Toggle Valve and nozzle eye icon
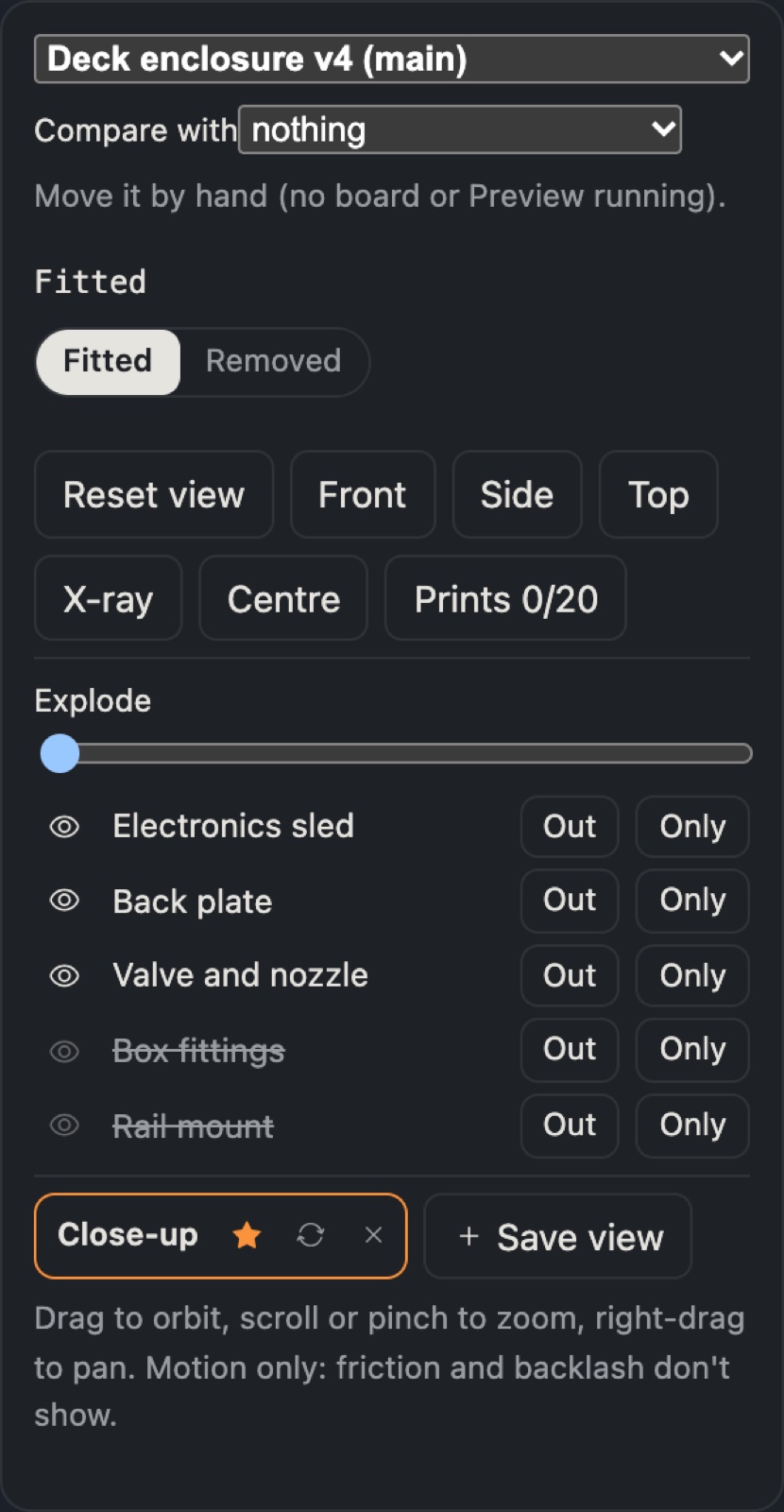This screenshot has width=784, height=1512. 64,975
